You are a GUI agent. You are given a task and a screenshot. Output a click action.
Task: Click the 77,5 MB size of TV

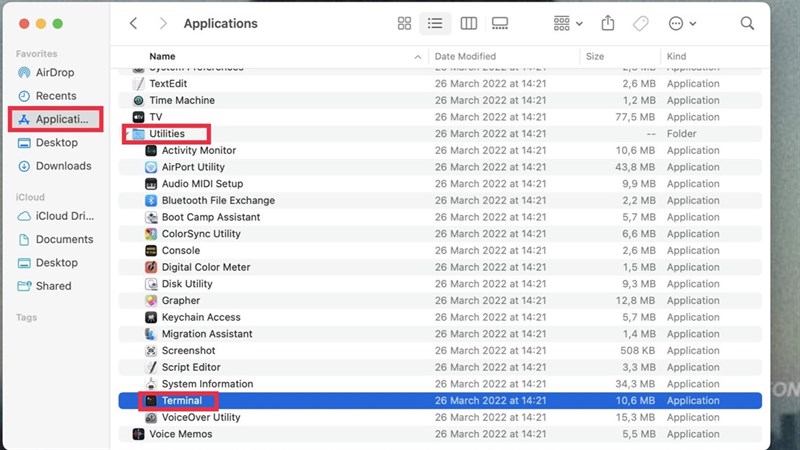[x=635, y=117]
